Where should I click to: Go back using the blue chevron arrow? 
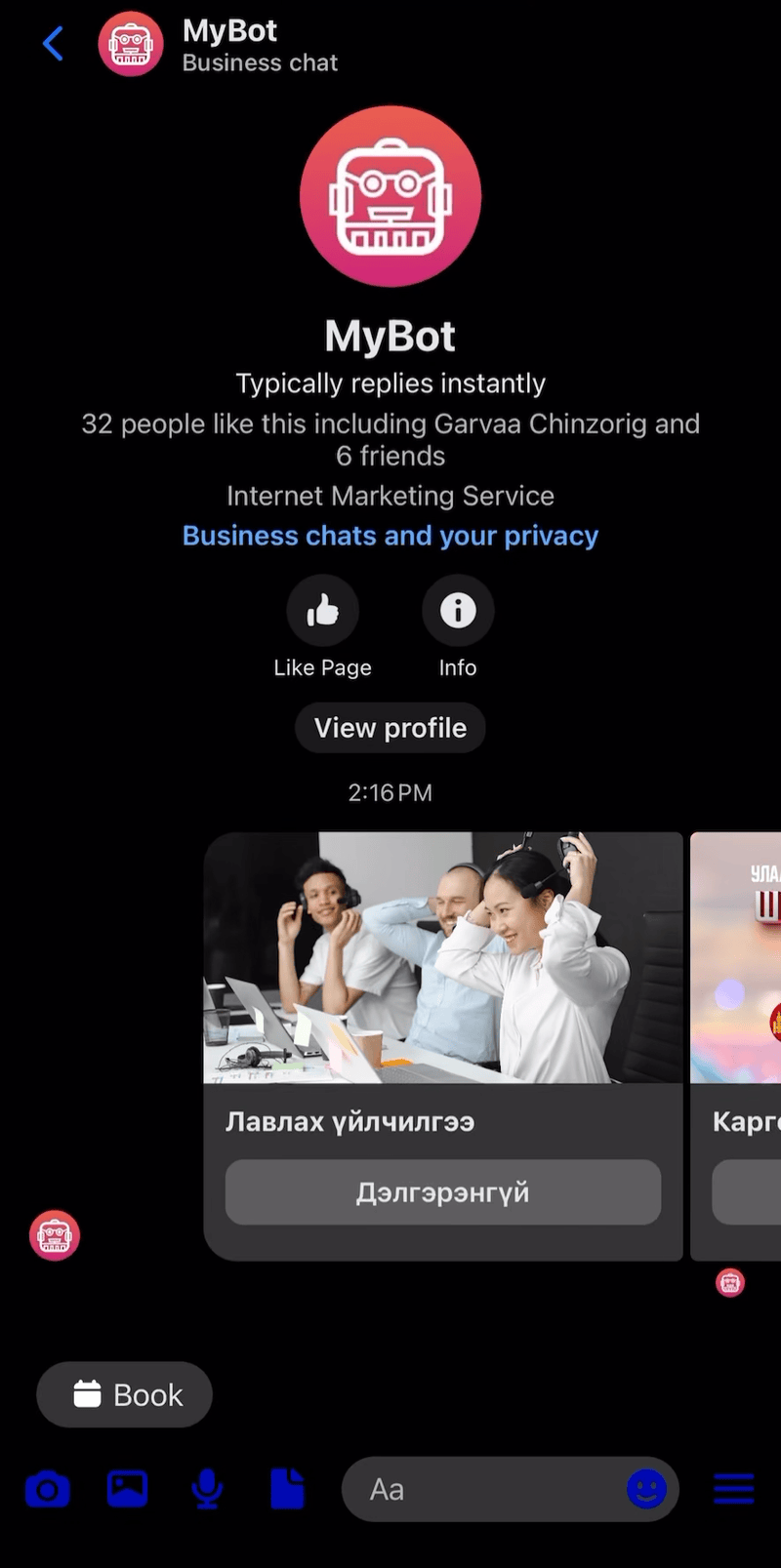pos(53,44)
